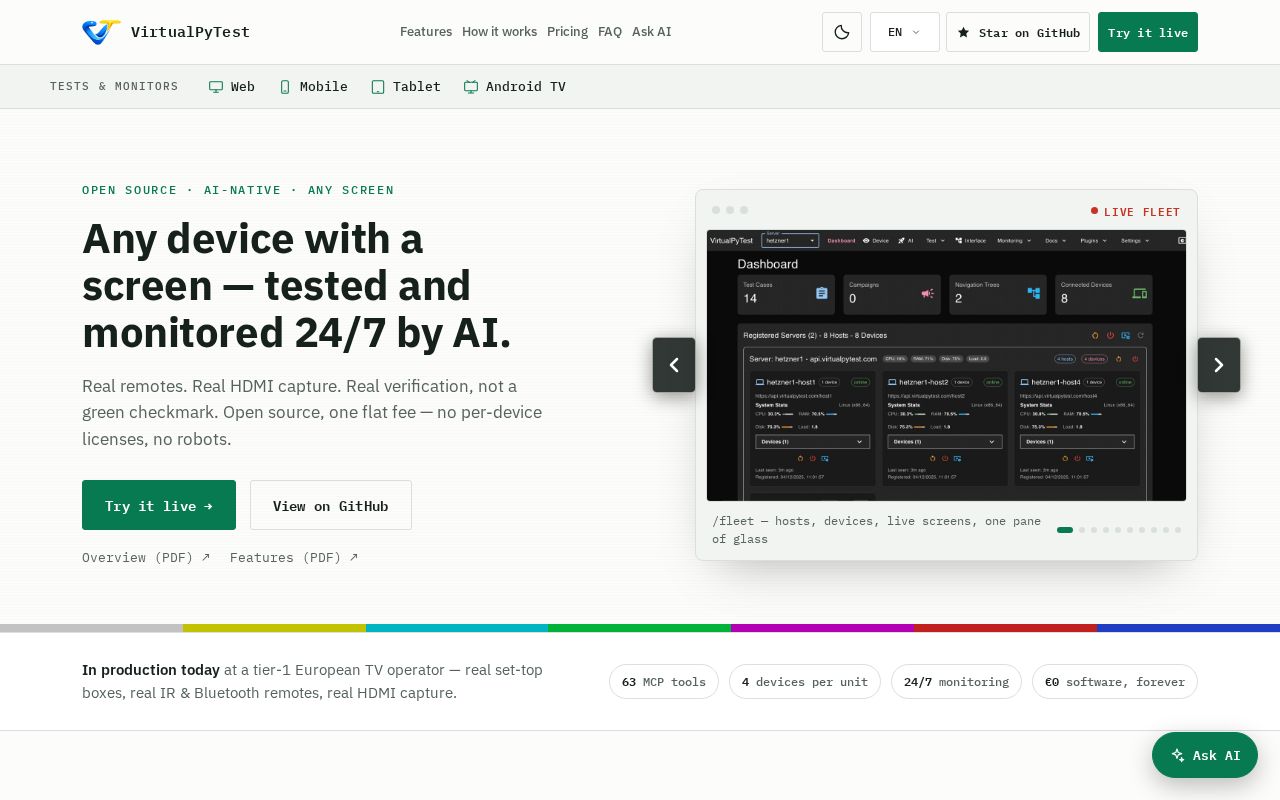Open the View on GitHub button
Screen dimensions: 1280x800
[331, 505]
